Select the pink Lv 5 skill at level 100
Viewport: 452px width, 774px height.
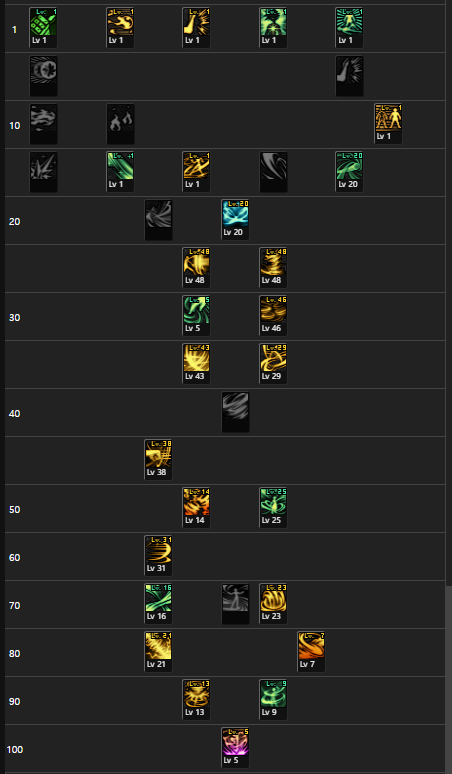pos(235,747)
